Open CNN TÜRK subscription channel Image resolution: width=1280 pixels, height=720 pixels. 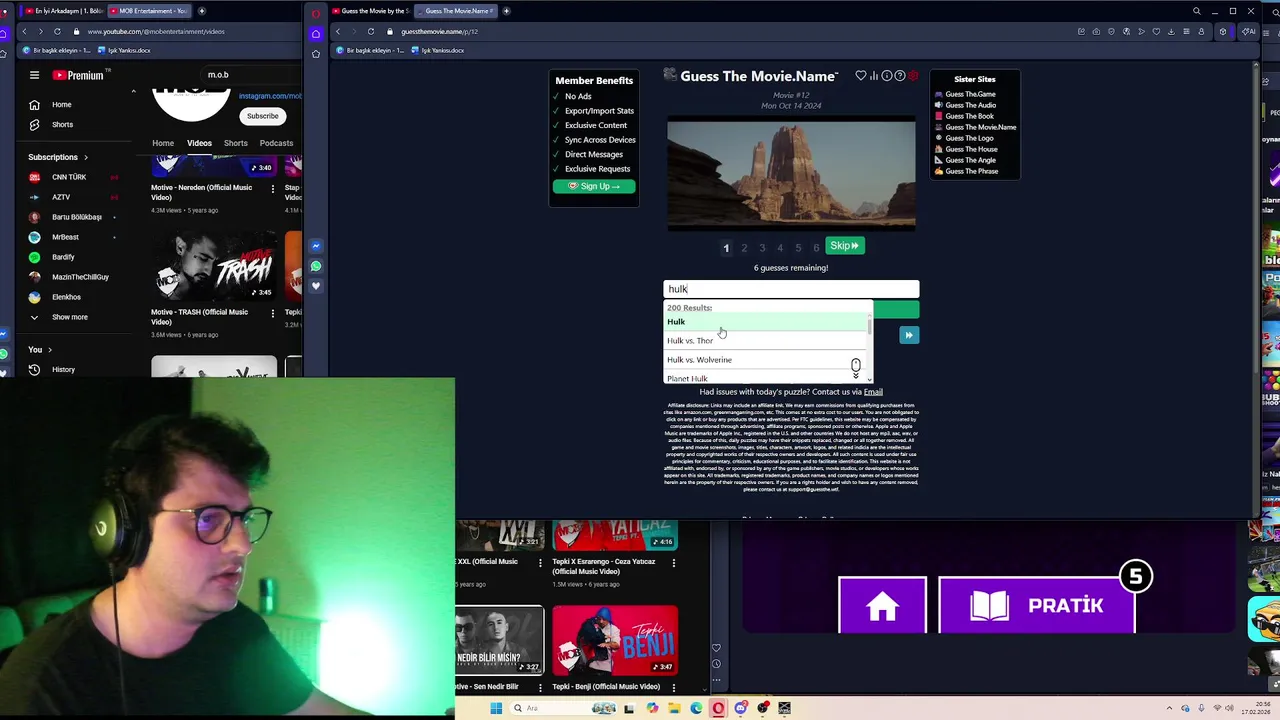point(70,177)
